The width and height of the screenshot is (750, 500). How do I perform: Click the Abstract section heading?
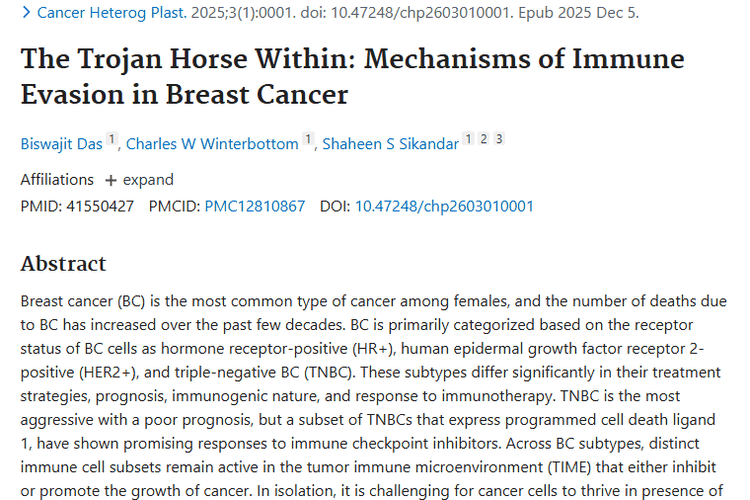pyautogui.click(x=63, y=264)
